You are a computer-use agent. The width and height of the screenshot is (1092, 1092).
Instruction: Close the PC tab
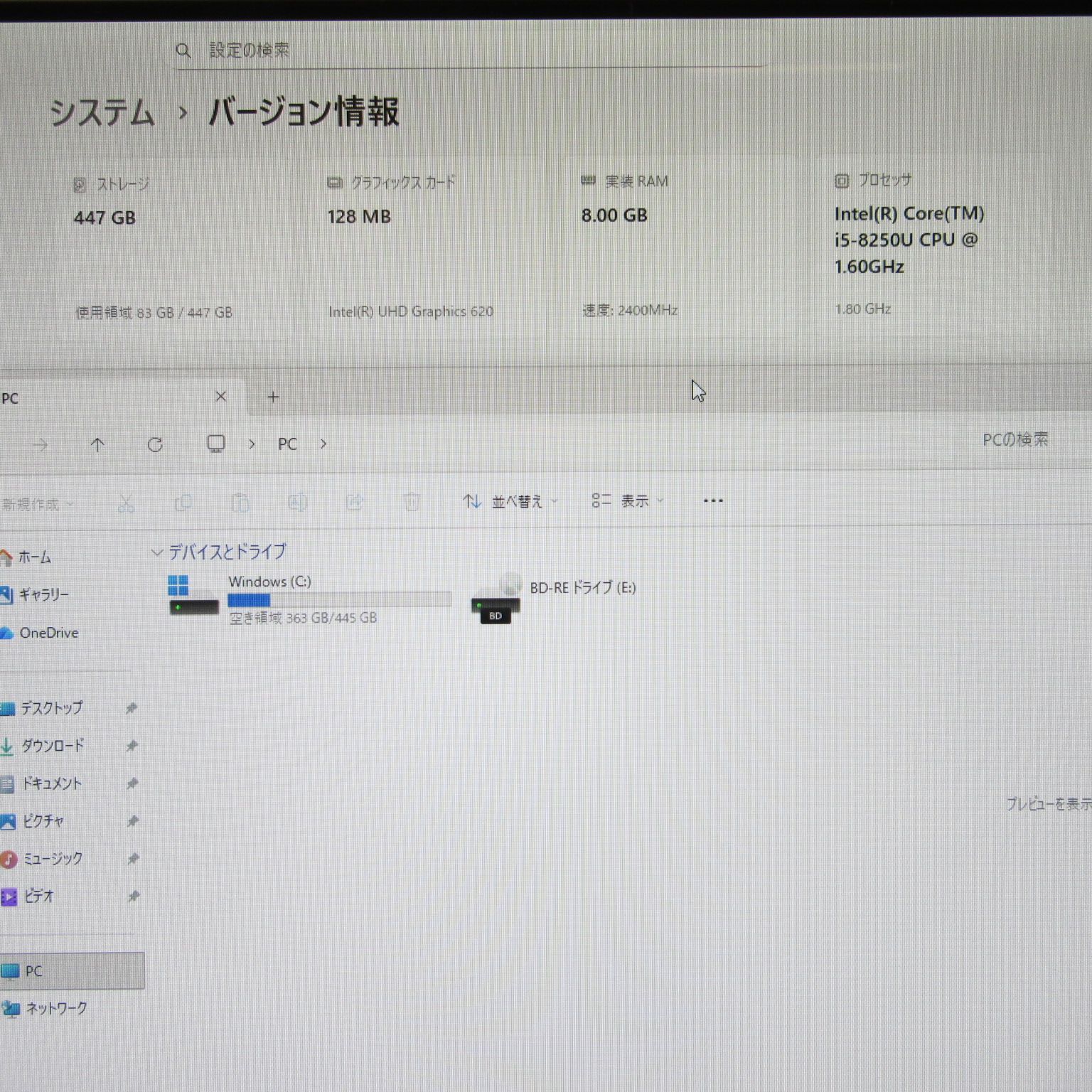click(221, 397)
